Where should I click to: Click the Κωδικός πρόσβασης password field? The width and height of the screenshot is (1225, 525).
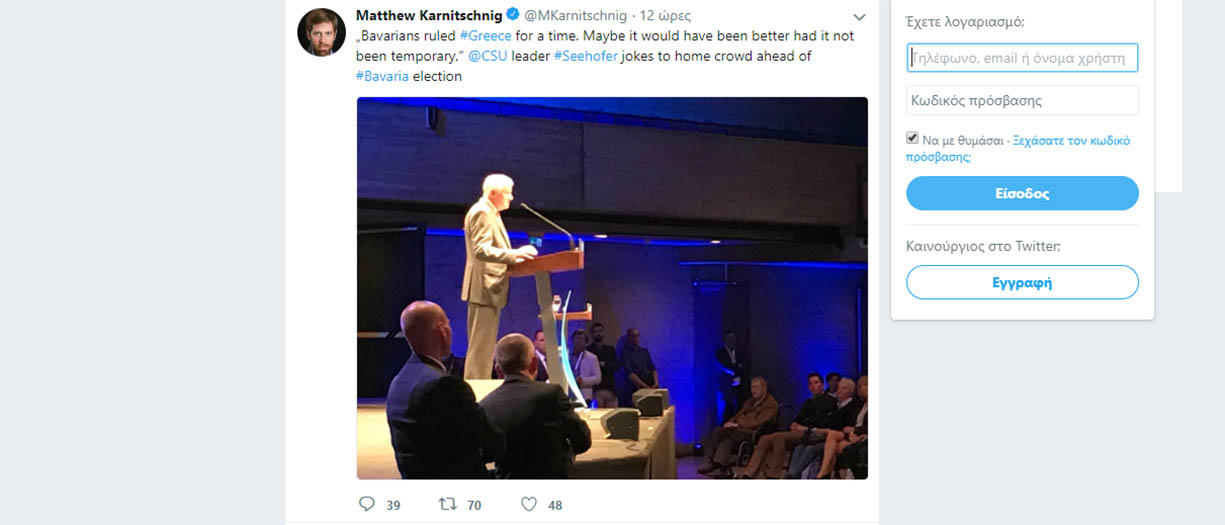1022,100
